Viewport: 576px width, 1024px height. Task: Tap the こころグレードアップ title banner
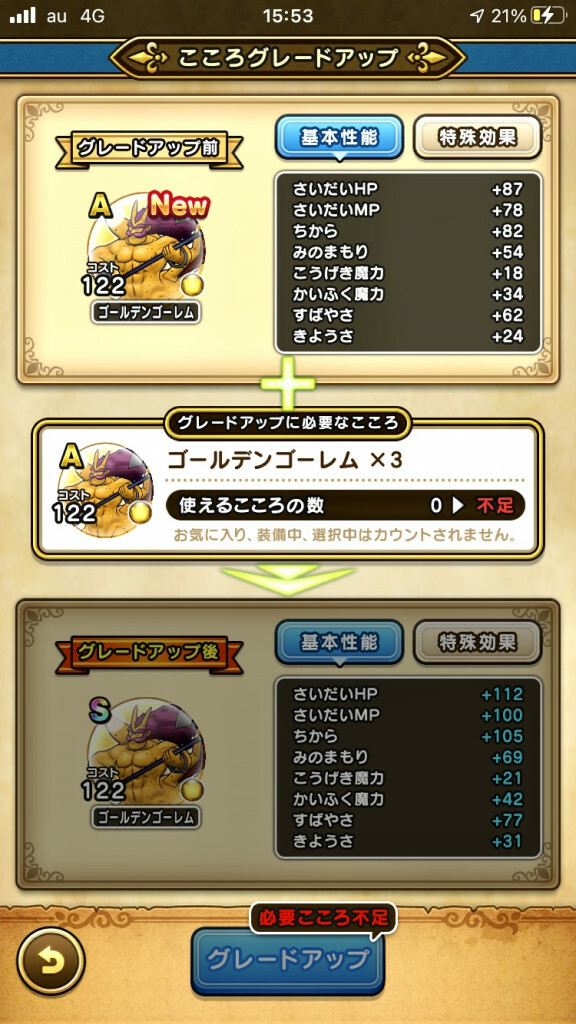[287, 58]
